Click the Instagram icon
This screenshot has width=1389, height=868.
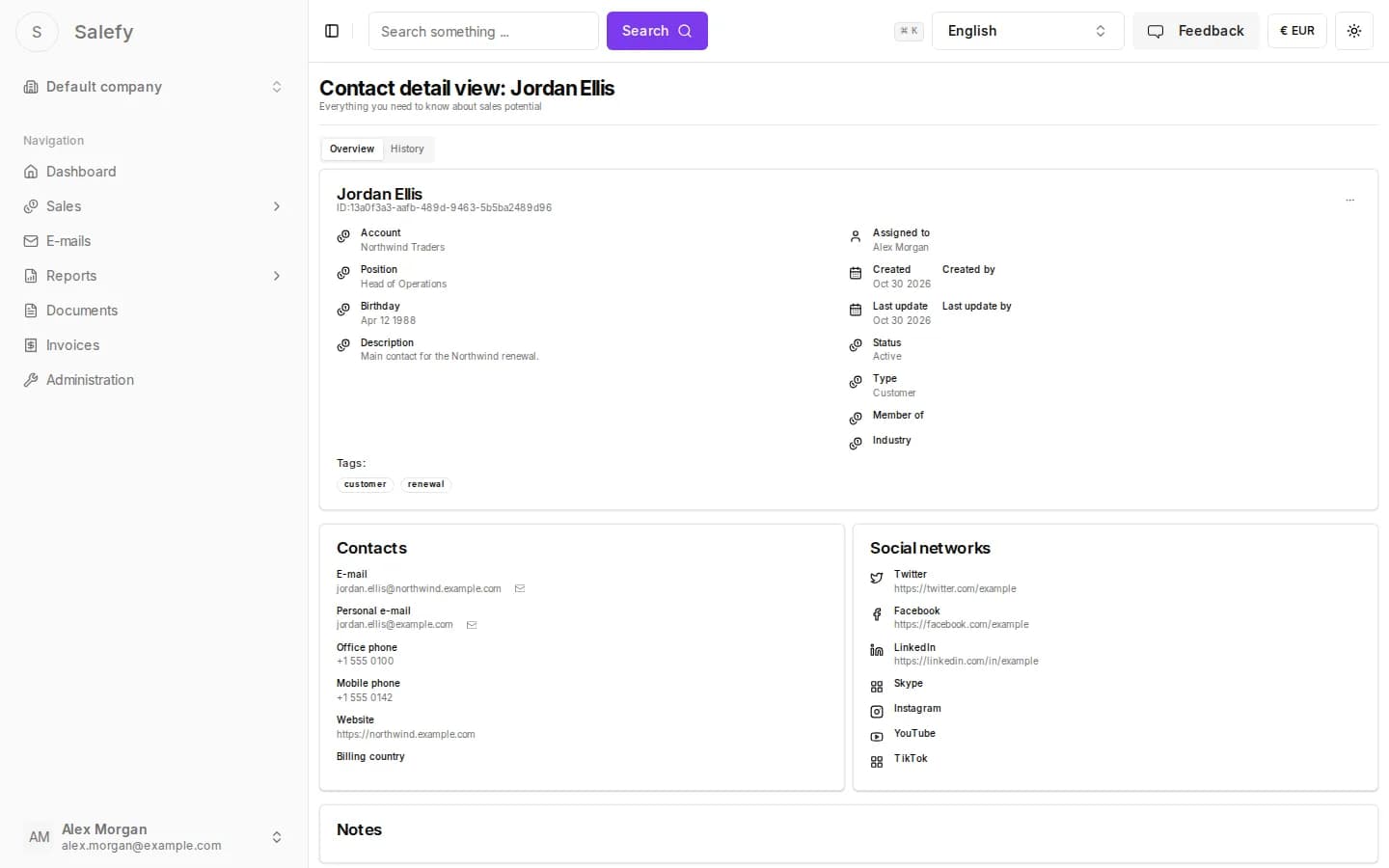(877, 712)
